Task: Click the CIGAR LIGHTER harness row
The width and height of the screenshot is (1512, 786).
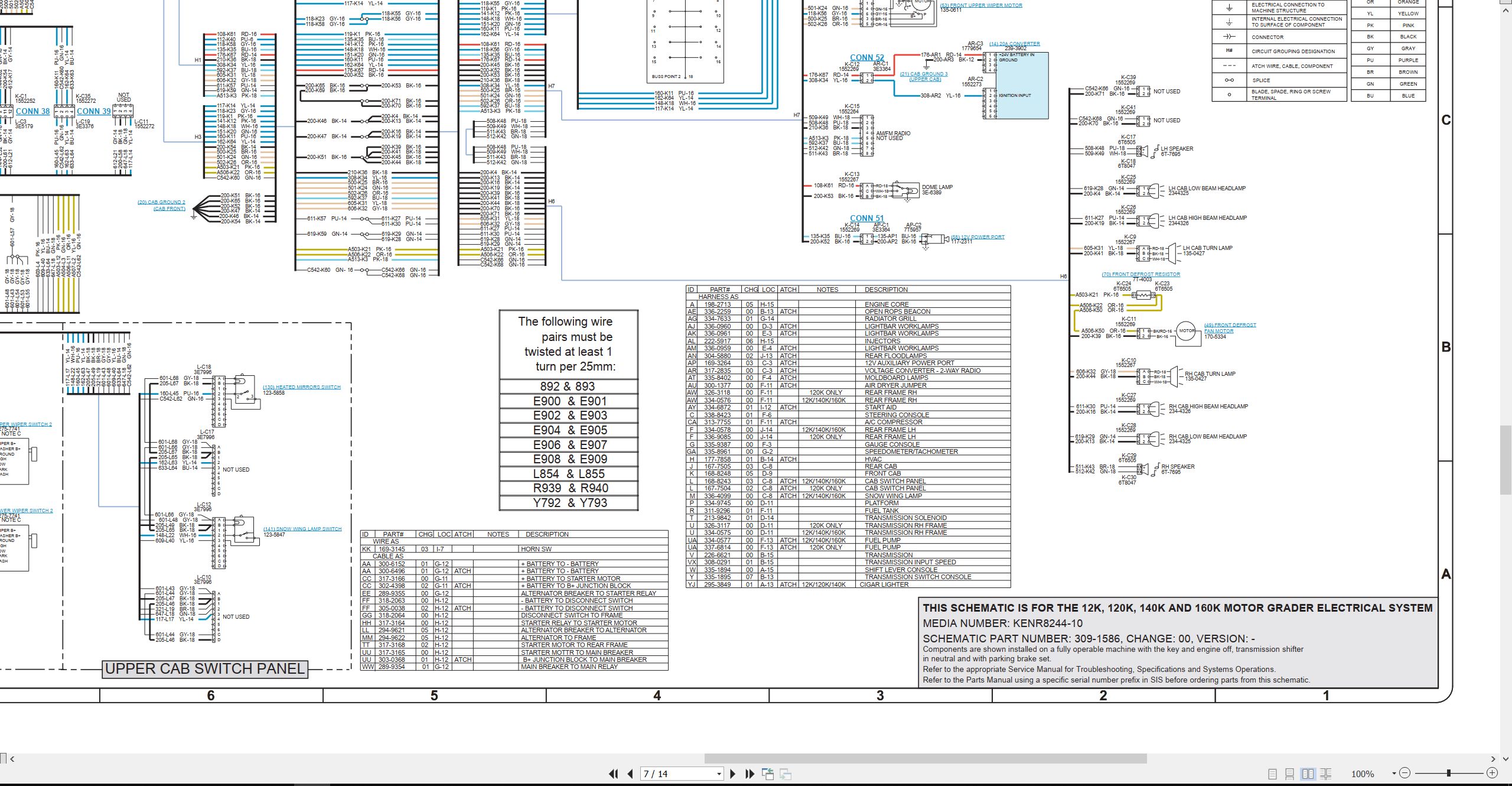Action: coord(848,584)
